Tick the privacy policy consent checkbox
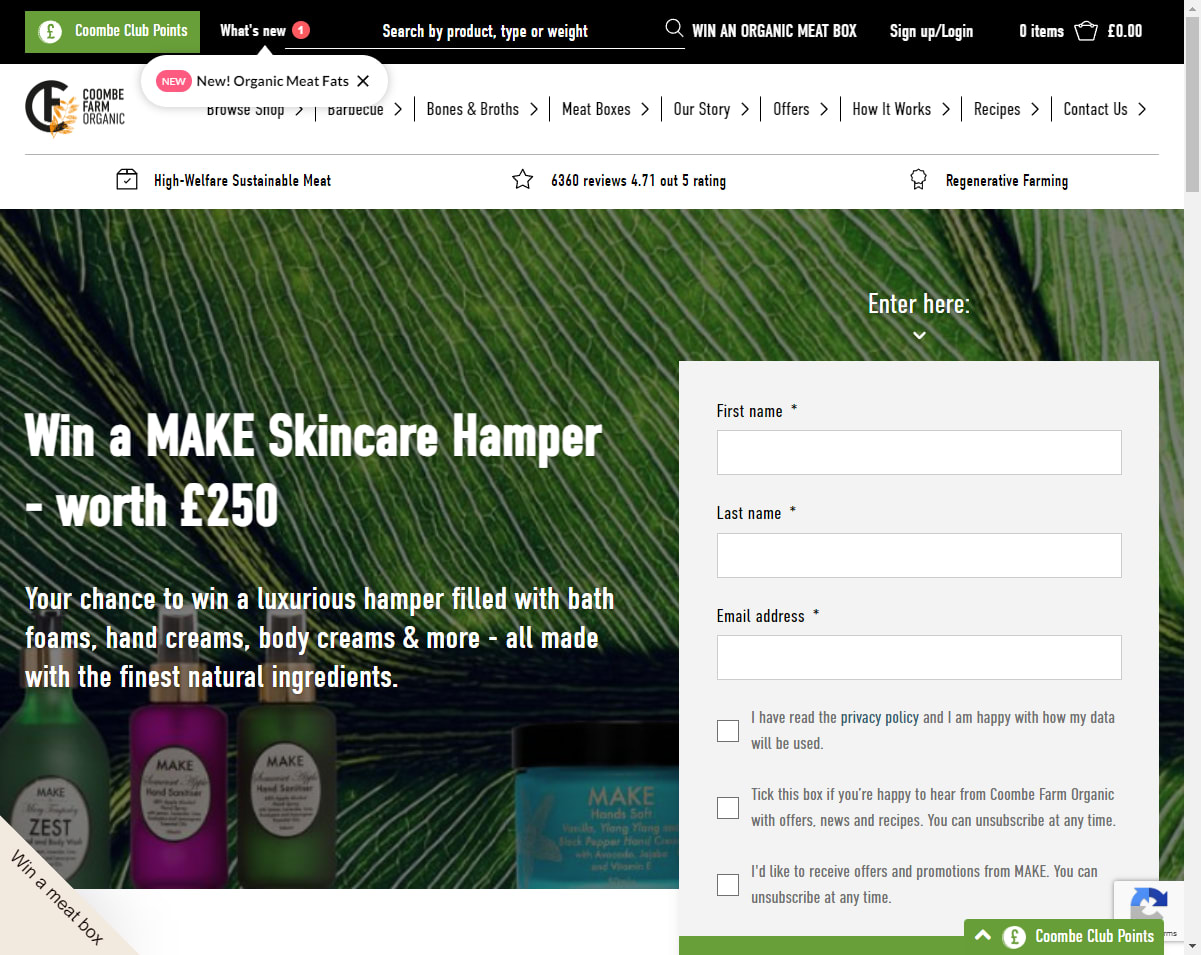The height and width of the screenshot is (955, 1201). 727,730
